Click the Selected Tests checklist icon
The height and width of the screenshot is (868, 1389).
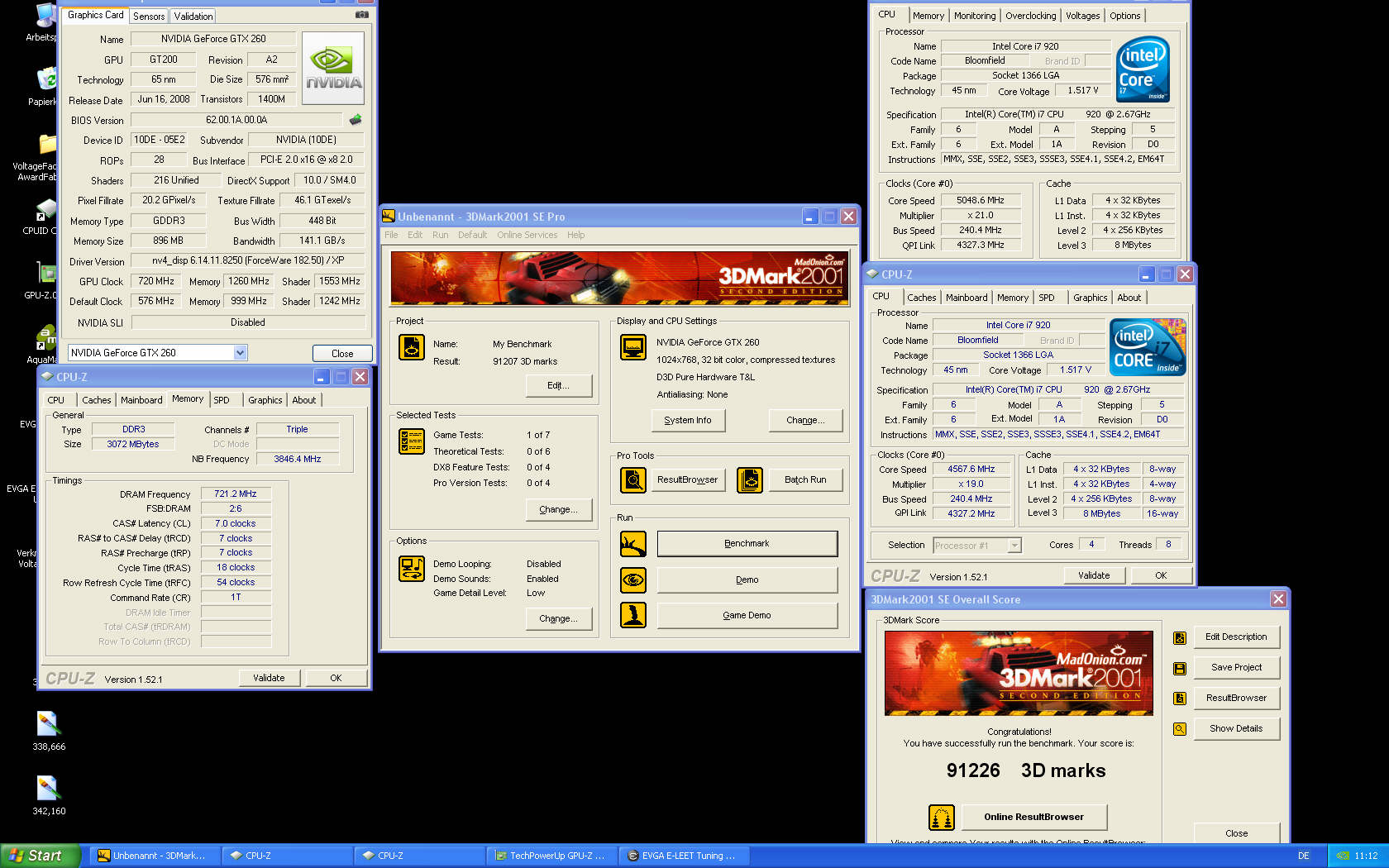pos(411,441)
